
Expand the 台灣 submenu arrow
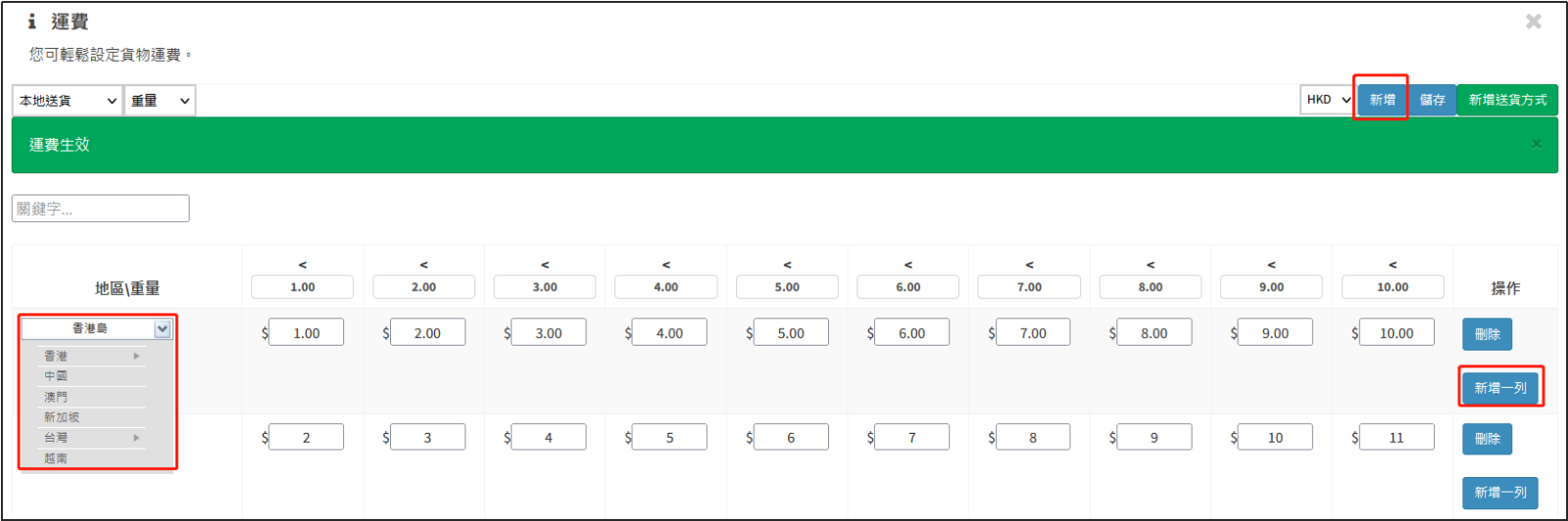click(136, 438)
